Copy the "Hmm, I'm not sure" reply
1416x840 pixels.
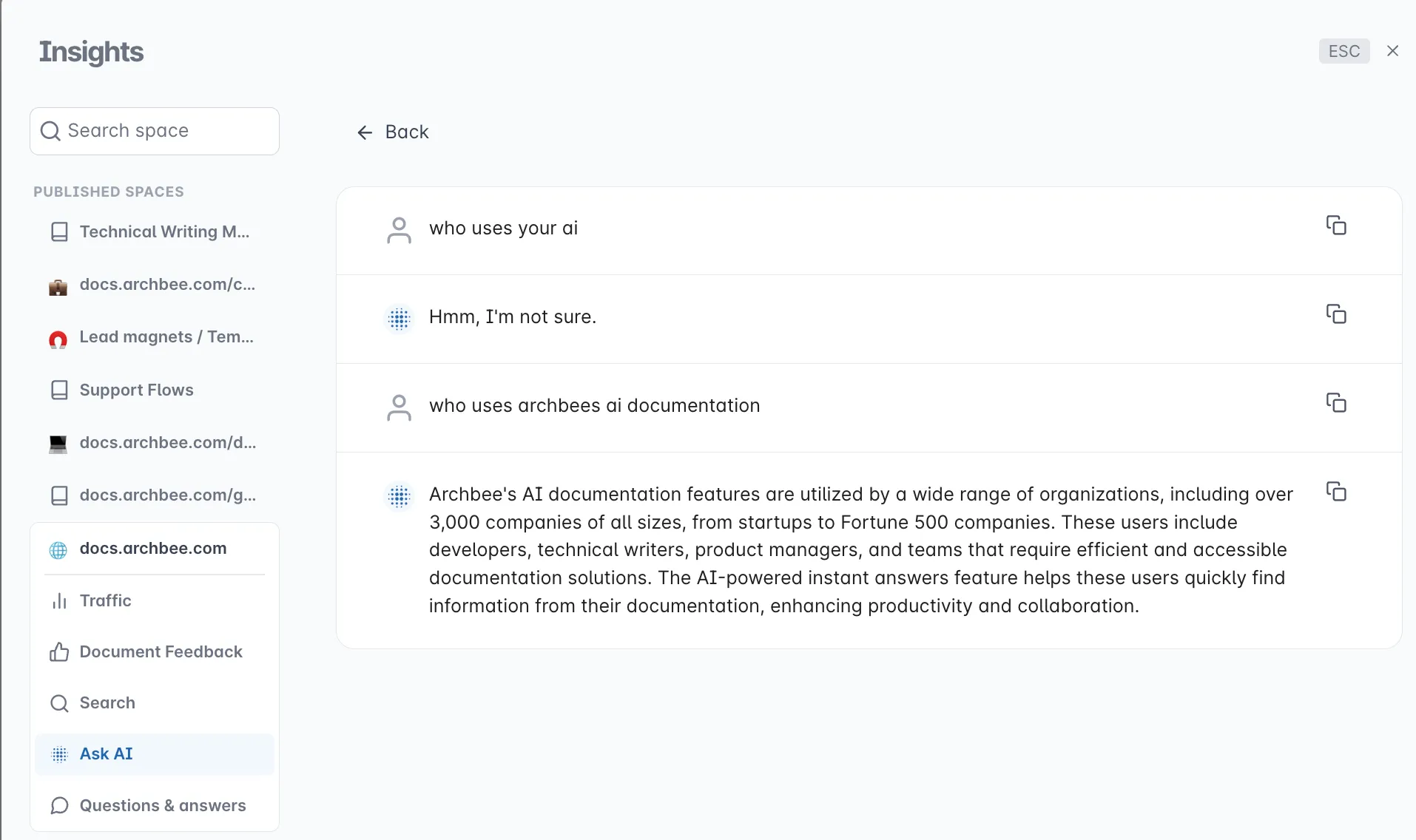(x=1335, y=314)
